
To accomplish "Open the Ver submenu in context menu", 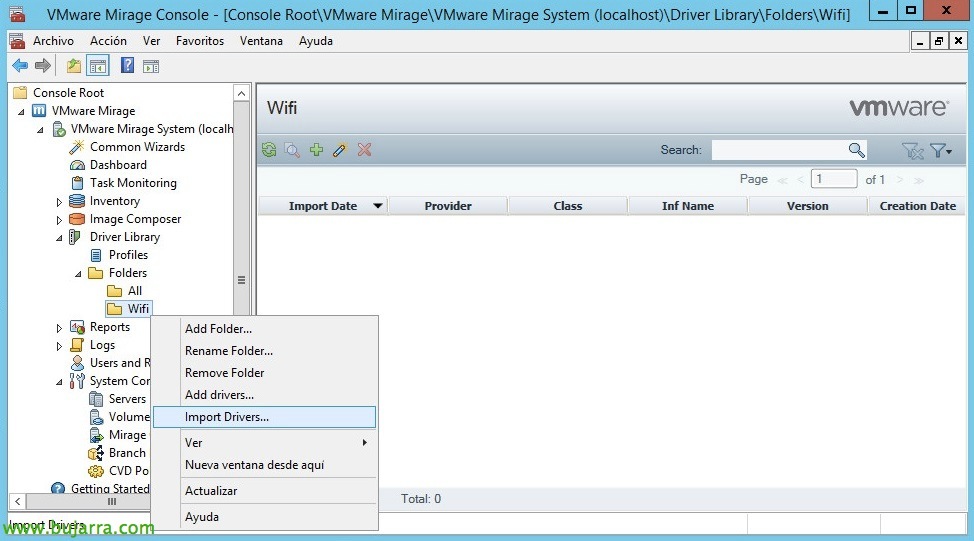I will [265, 443].
